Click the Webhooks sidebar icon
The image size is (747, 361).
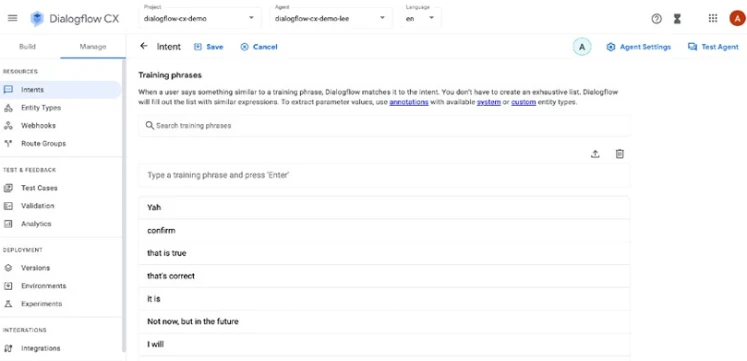tap(8, 126)
